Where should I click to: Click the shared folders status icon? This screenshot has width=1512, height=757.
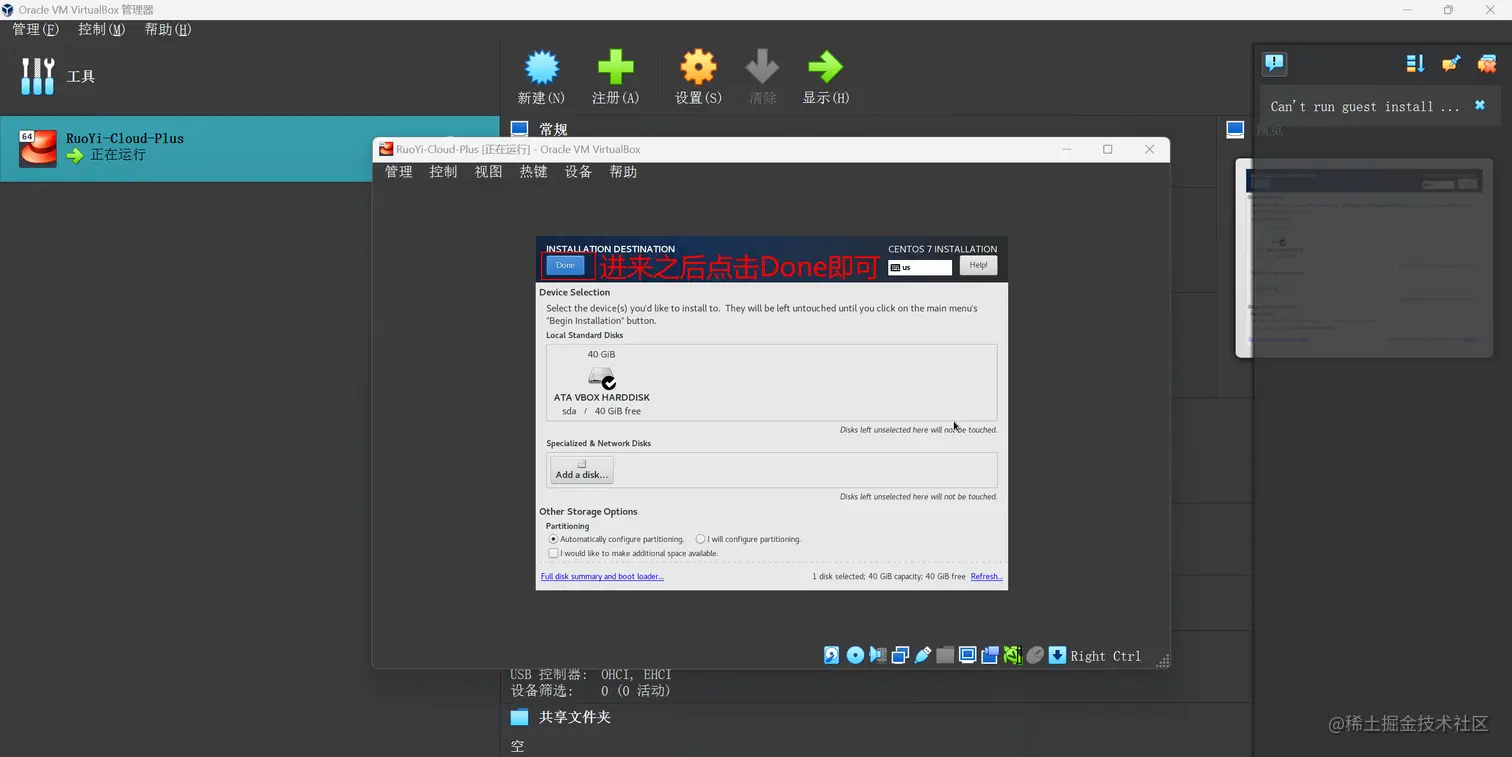tap(945, 655)
